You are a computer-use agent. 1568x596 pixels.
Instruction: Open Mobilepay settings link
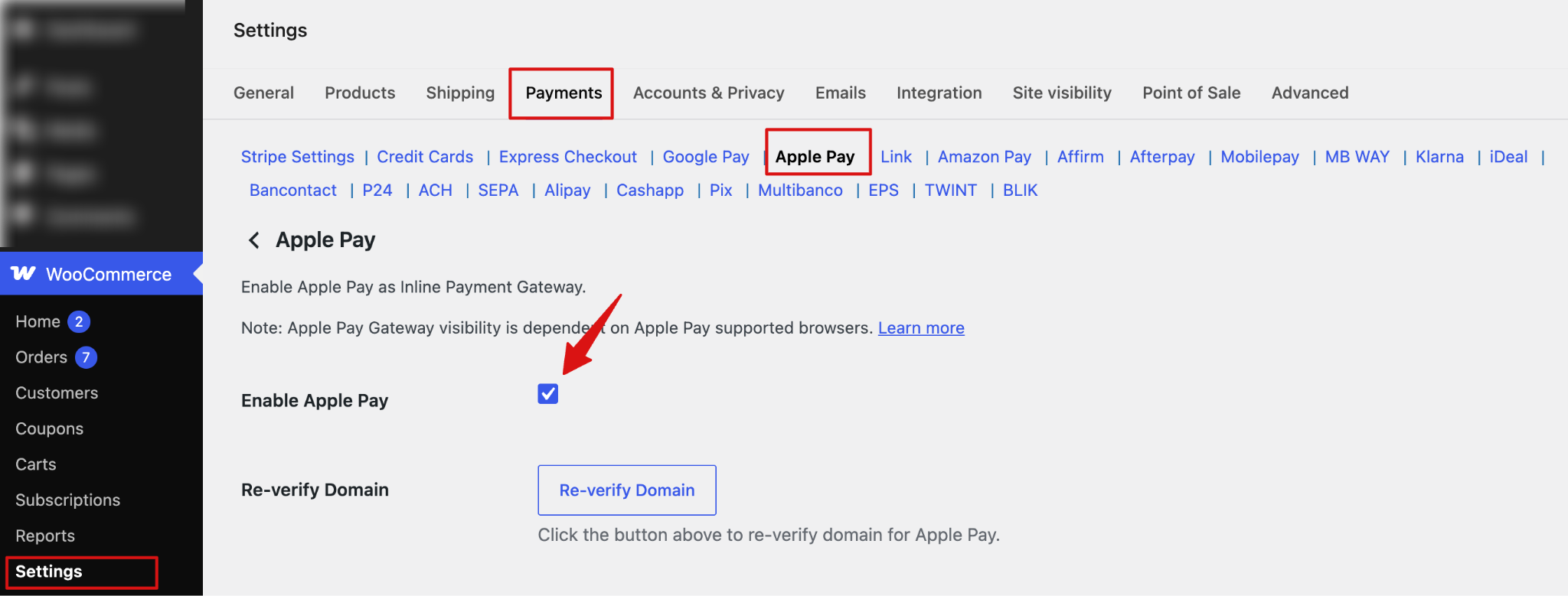point(1259,157)
